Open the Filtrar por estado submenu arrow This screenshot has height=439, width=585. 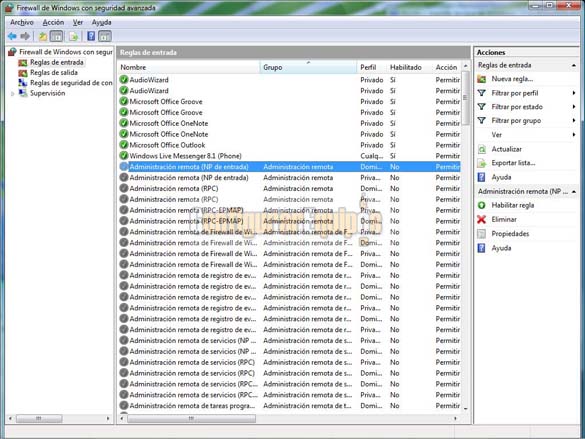click(x=574, y=107)
